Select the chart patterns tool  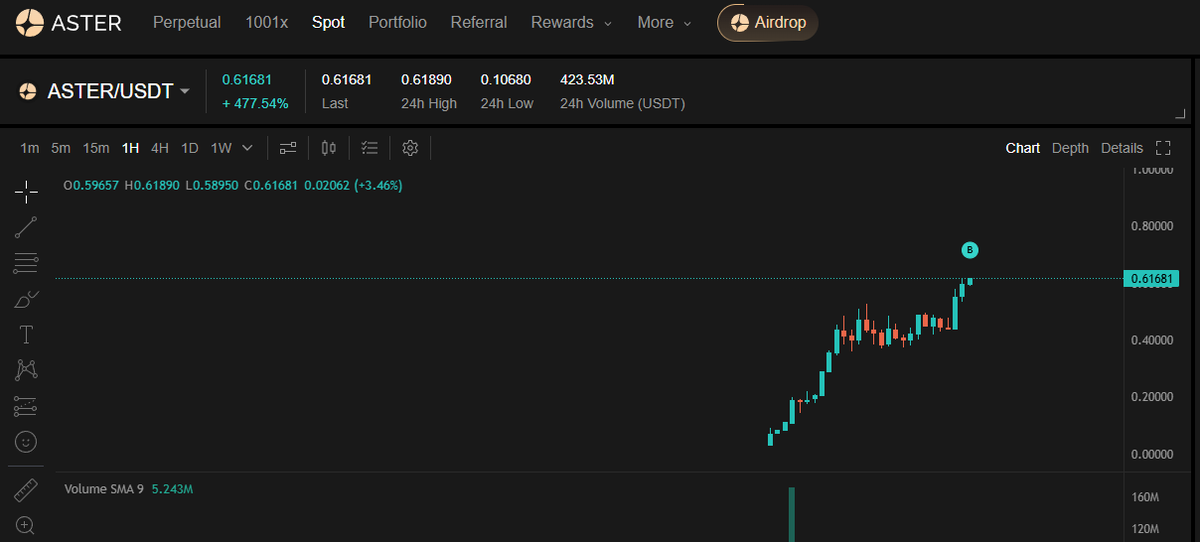pyautogui.click(x=26, y=370)
